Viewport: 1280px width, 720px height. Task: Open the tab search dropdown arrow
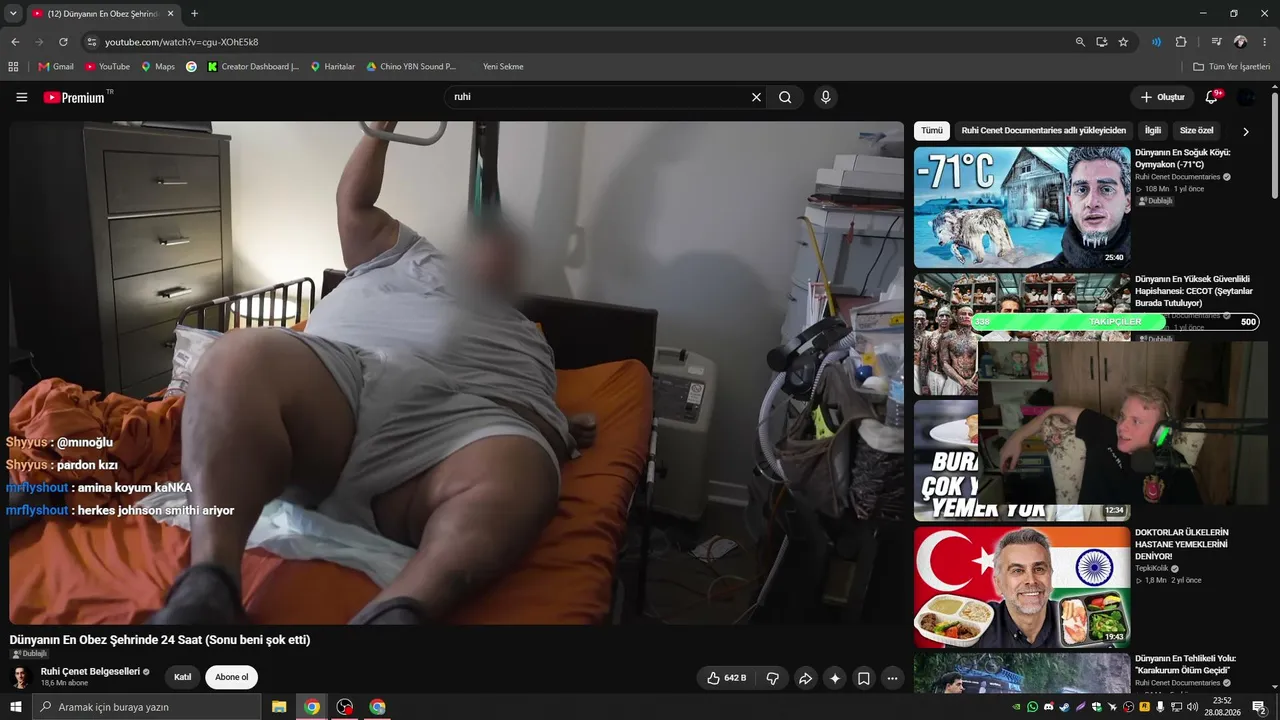[13, 14]
